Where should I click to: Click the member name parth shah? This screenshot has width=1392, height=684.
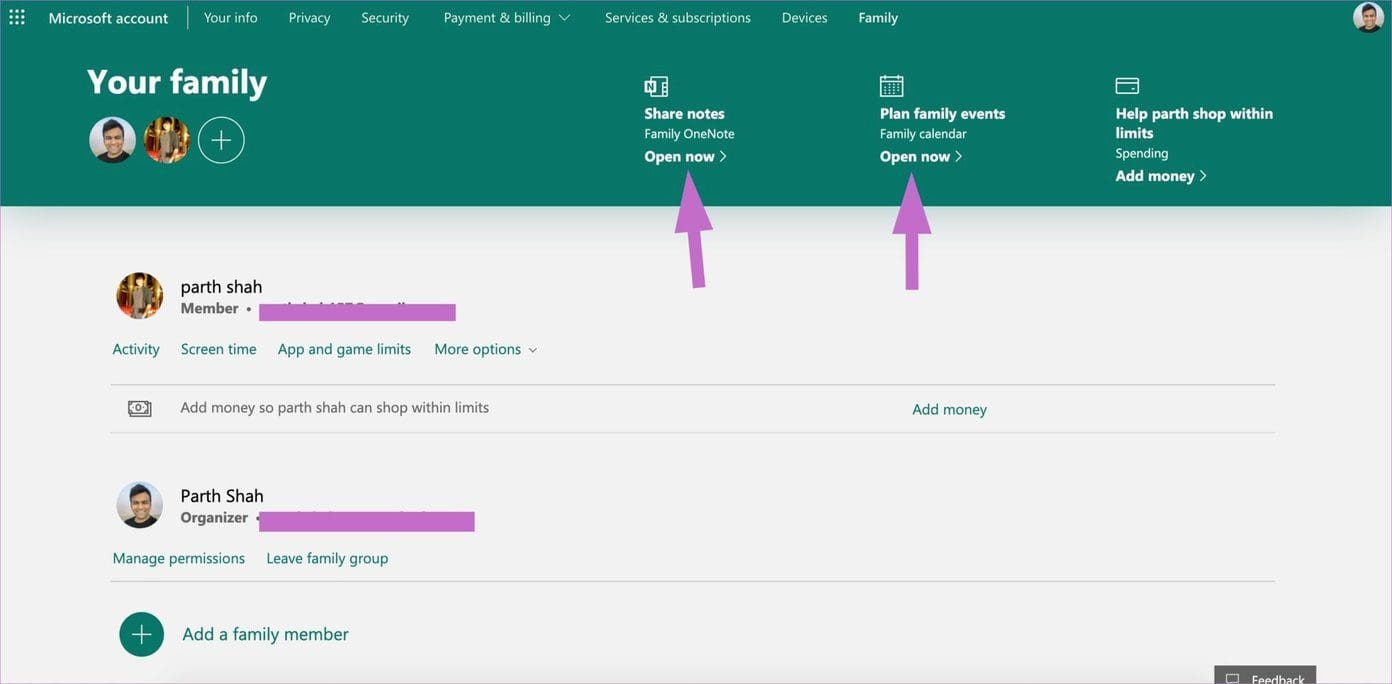pos(221,287)
